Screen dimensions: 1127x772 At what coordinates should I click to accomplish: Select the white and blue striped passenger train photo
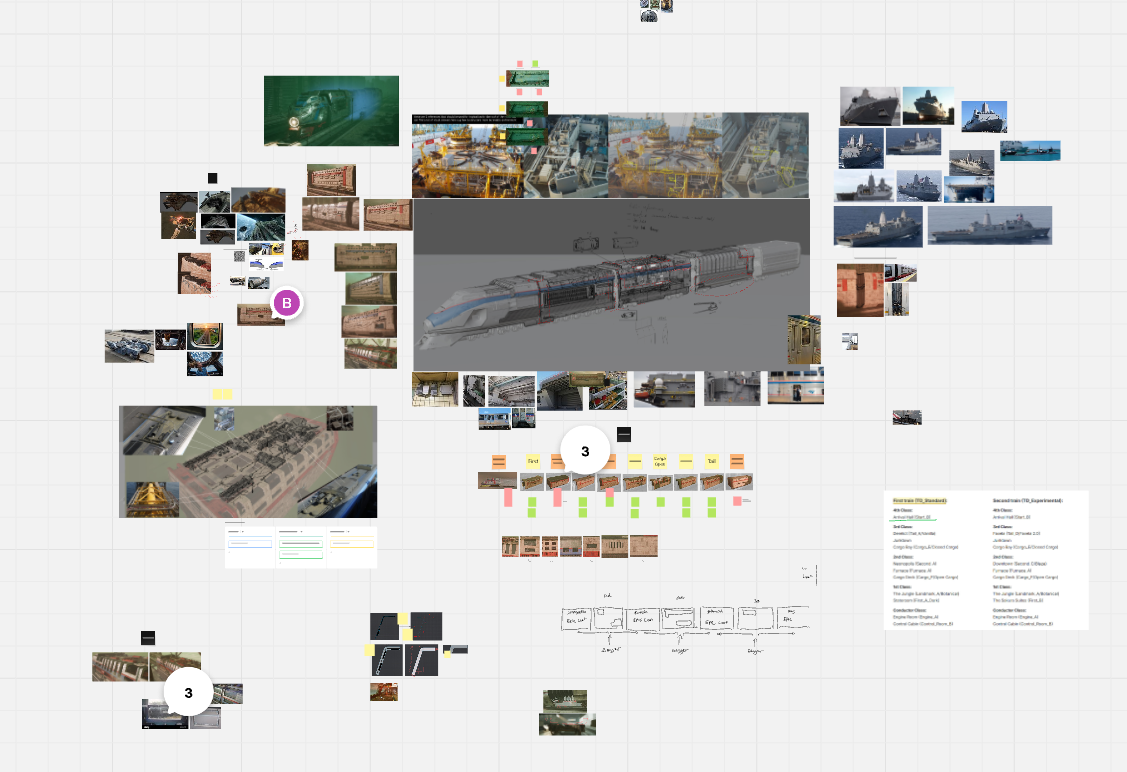[795, 387]
